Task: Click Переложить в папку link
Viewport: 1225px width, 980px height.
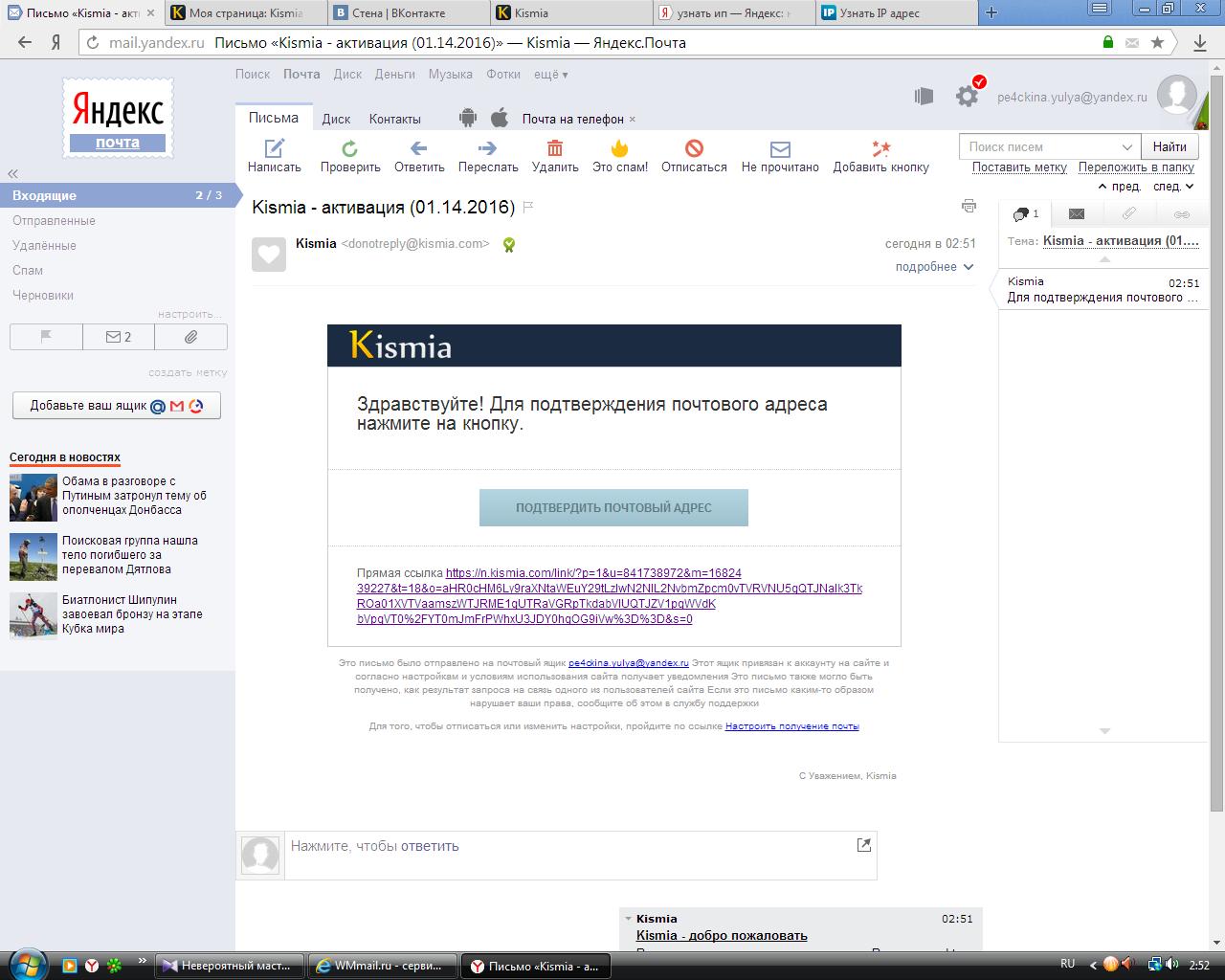Action: [x=1136, y=167]
